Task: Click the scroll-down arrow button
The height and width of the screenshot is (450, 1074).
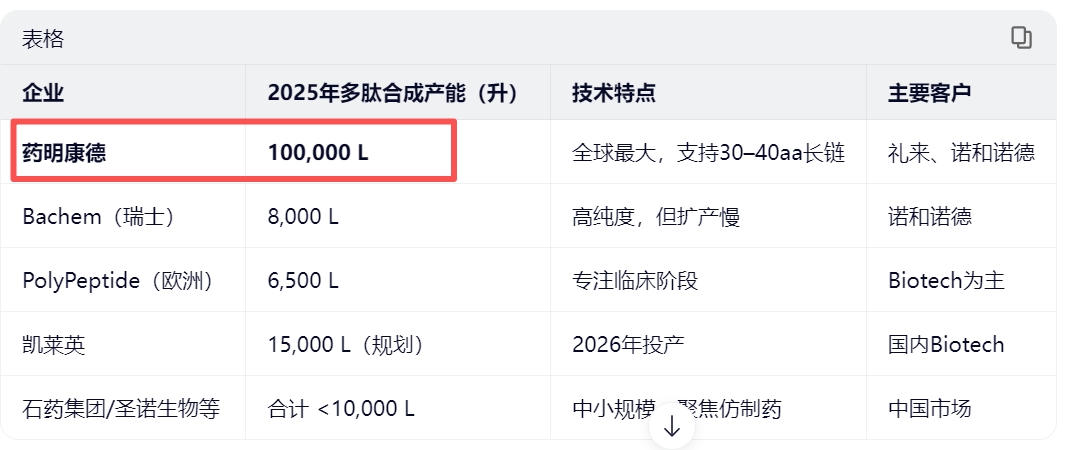Action: [672, 426]
